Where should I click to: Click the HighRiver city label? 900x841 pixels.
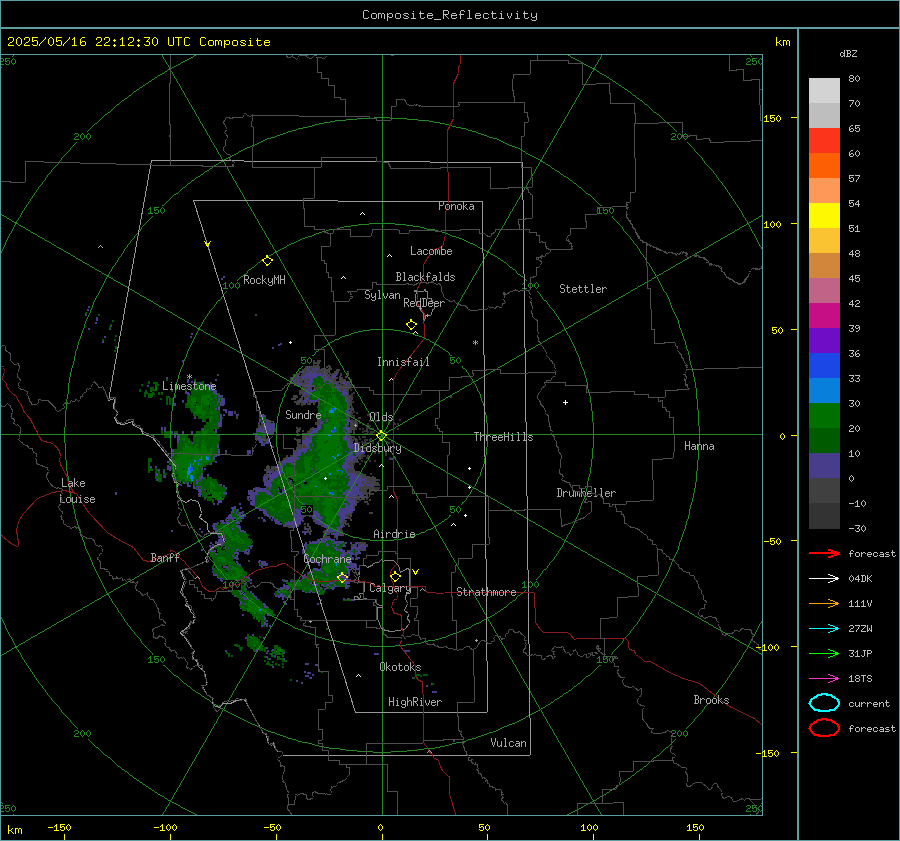pyautogui.click(x=415, y=702)
